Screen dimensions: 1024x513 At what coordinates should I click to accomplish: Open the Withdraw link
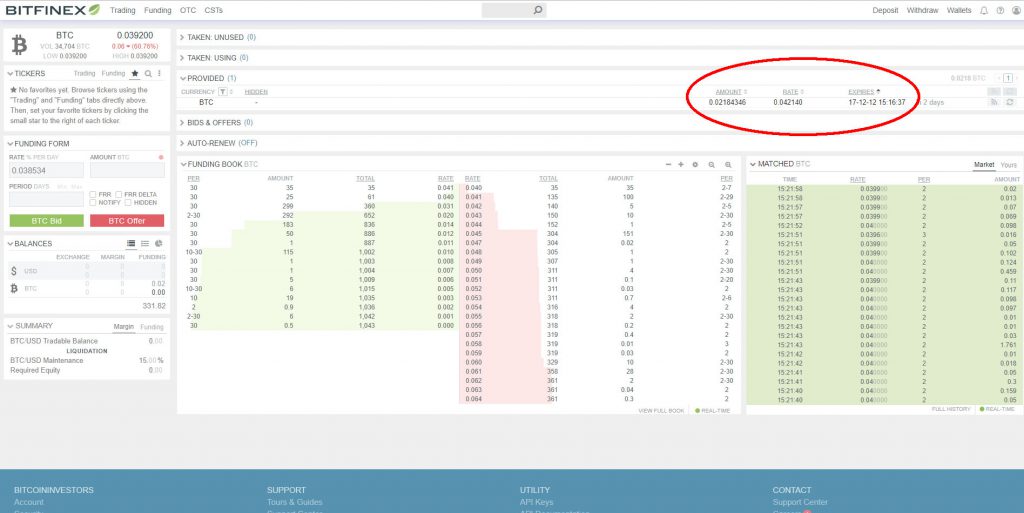click(x=923, y=10)
